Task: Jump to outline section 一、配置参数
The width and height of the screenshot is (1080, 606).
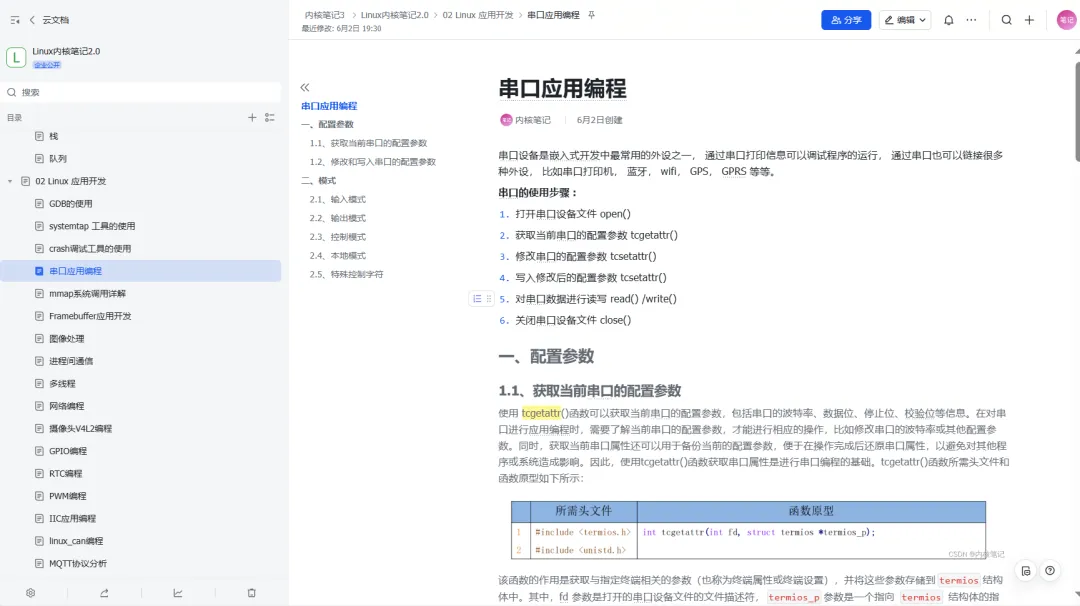Action: coord(327,125)
